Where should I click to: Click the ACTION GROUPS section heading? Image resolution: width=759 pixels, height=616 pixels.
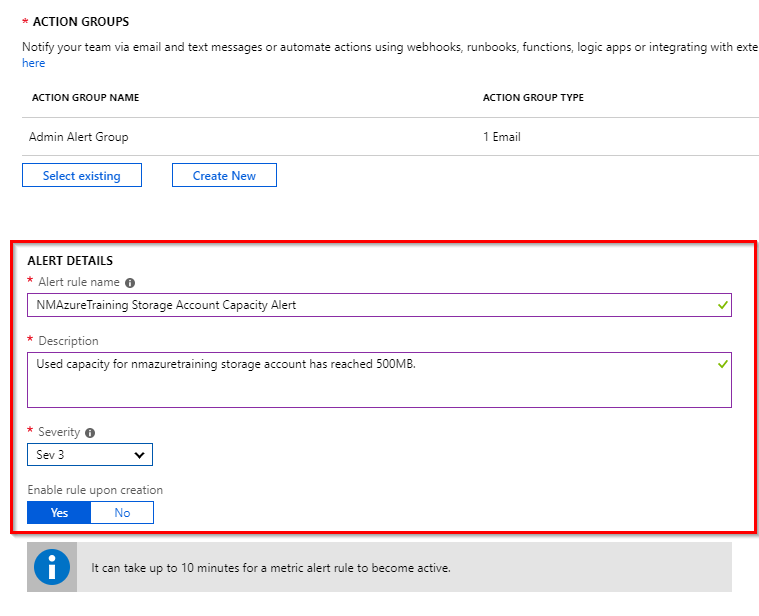[81, 22]
